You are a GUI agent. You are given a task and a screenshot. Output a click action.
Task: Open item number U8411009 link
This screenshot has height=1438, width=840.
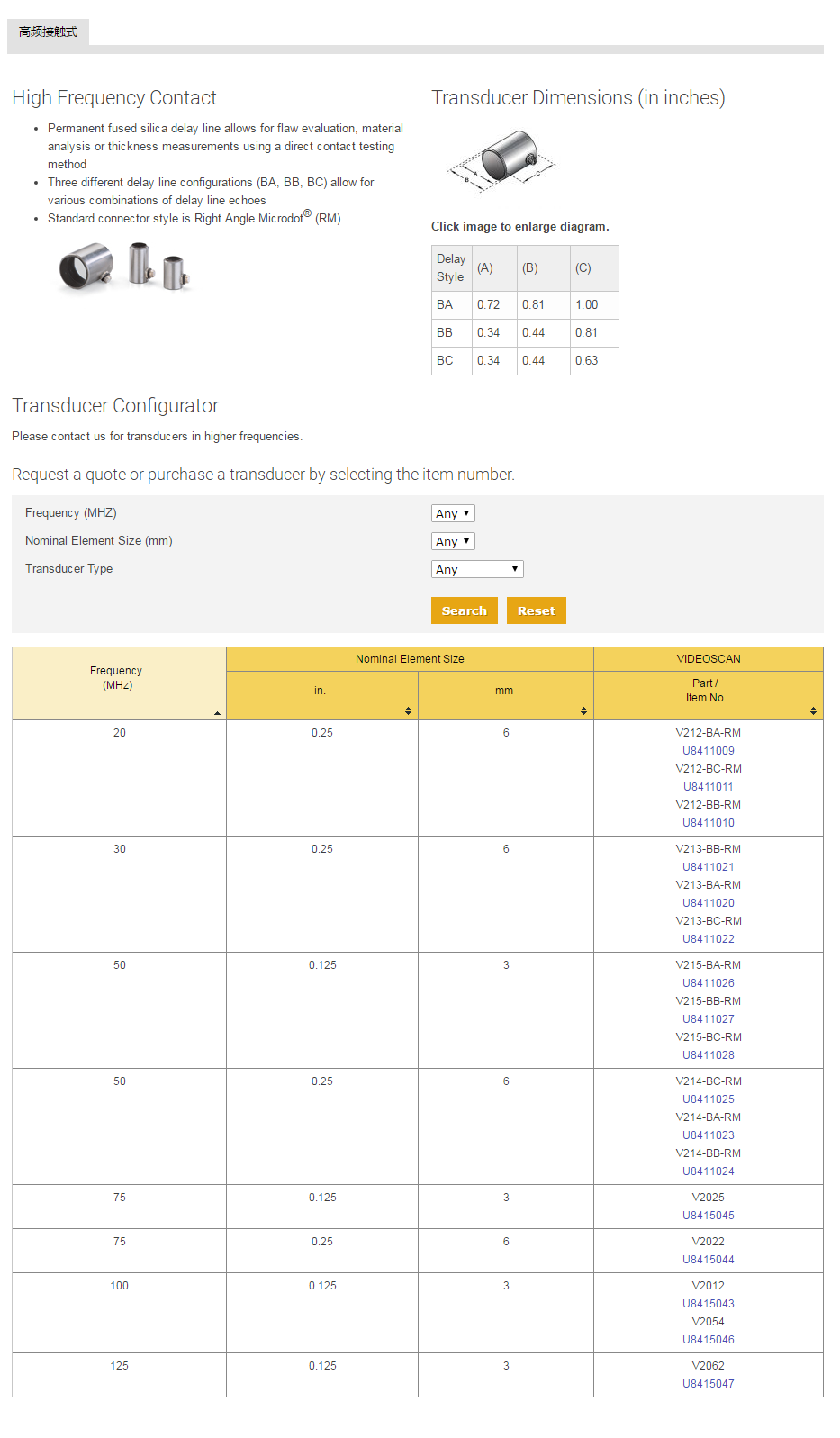pos(709,751)
